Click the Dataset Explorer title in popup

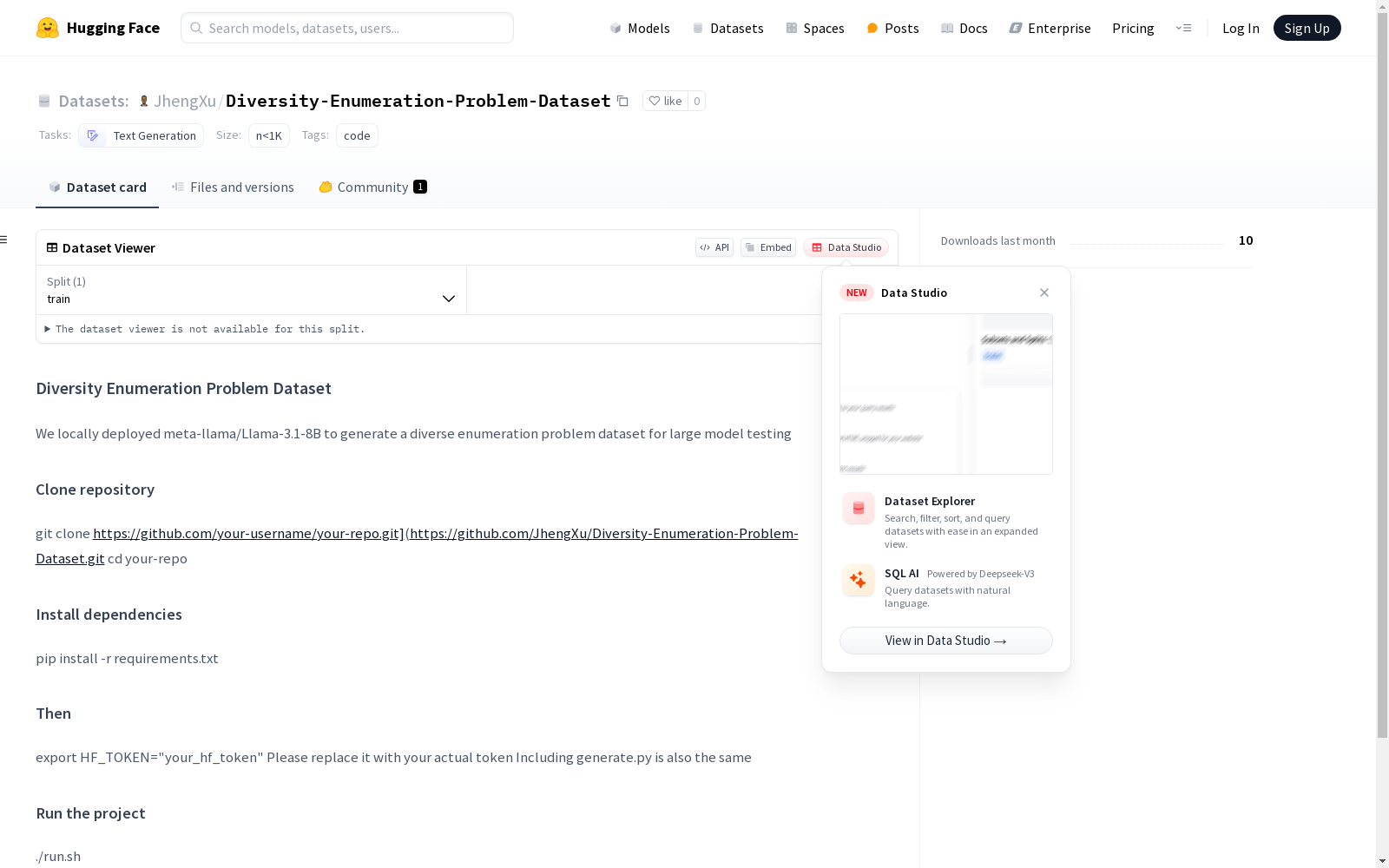tap(930, 501)
